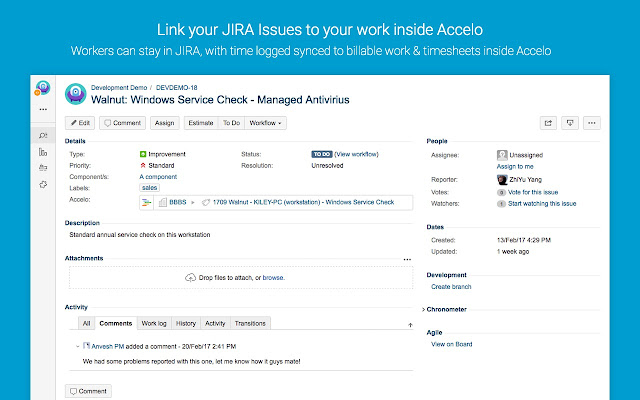Viewport: 640px width, 400px height.
Task: Select the Improvement type icon
Action: tap(143, 154)
